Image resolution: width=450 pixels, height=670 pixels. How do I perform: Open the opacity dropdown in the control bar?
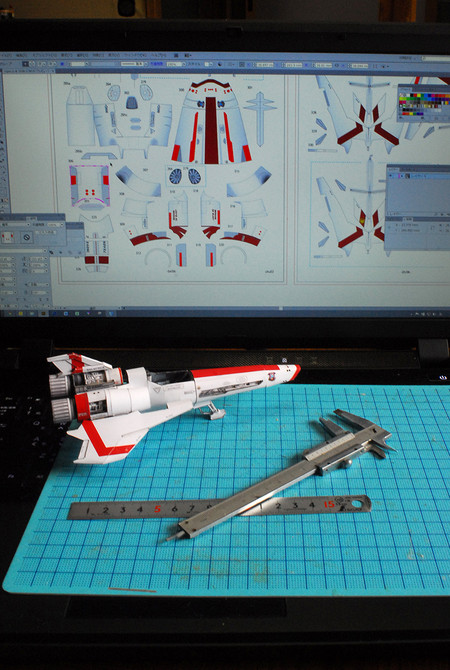coord(176,65)
